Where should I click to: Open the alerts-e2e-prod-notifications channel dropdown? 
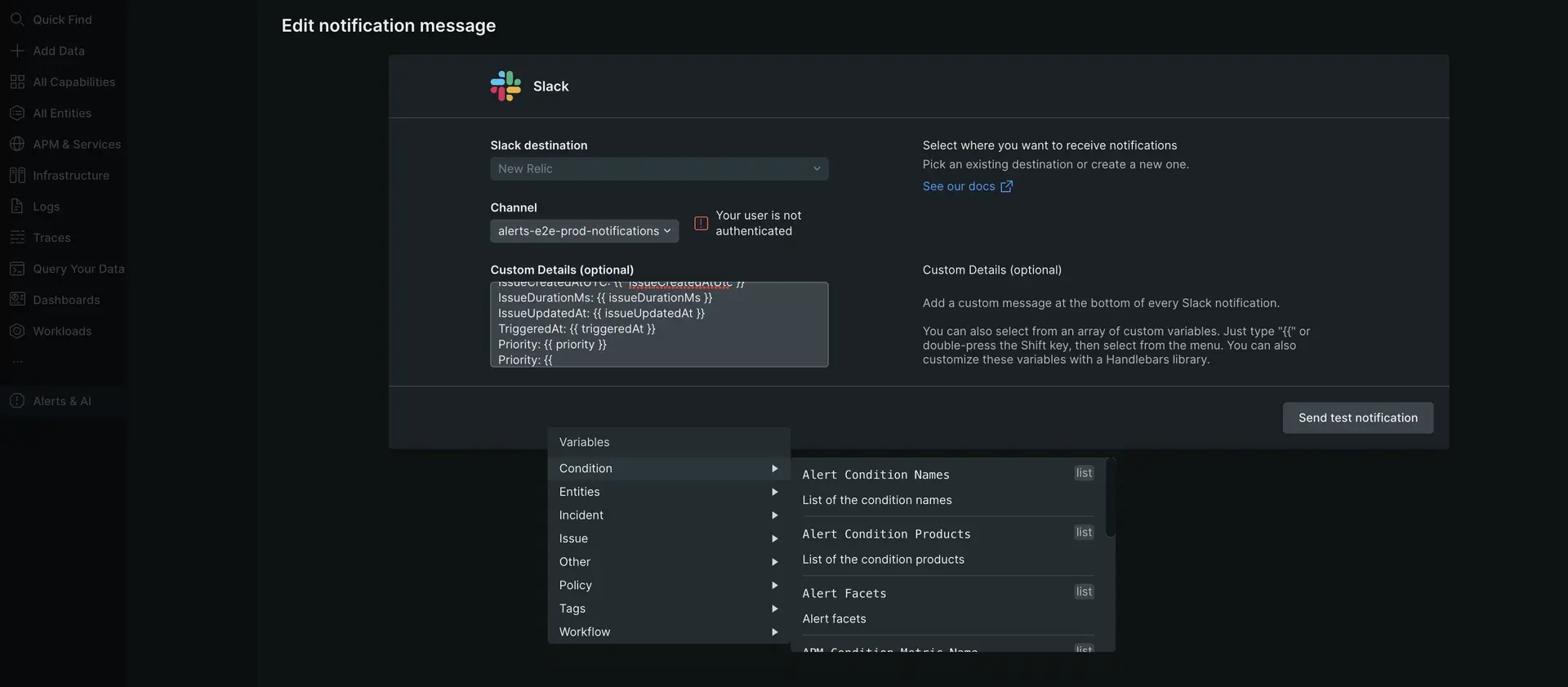pos(584,231)
